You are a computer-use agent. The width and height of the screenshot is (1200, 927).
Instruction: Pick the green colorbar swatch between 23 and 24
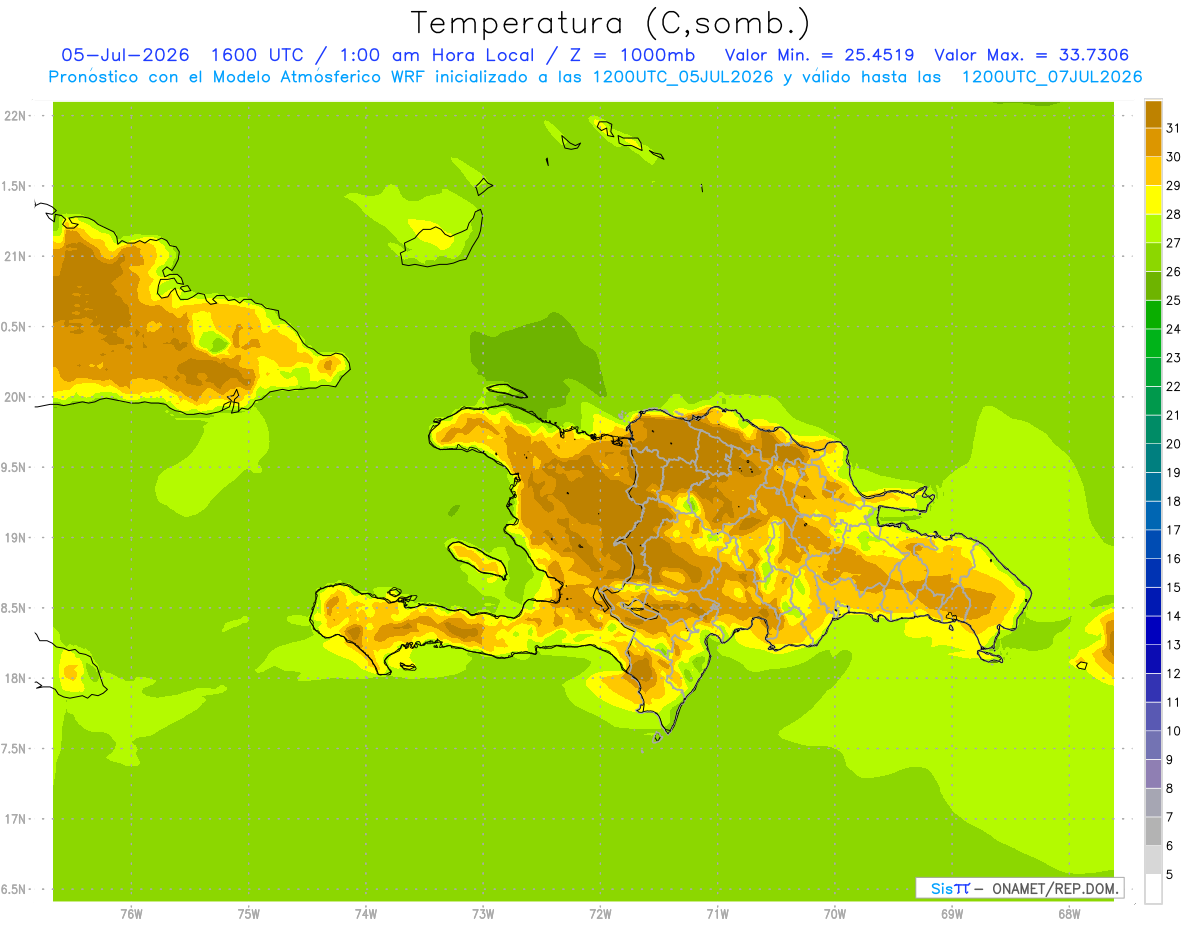click(x=1153, y=343)
